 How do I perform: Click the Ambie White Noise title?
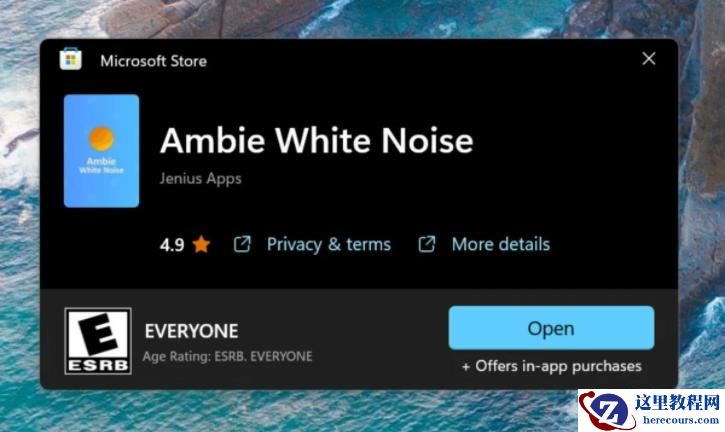317,140
